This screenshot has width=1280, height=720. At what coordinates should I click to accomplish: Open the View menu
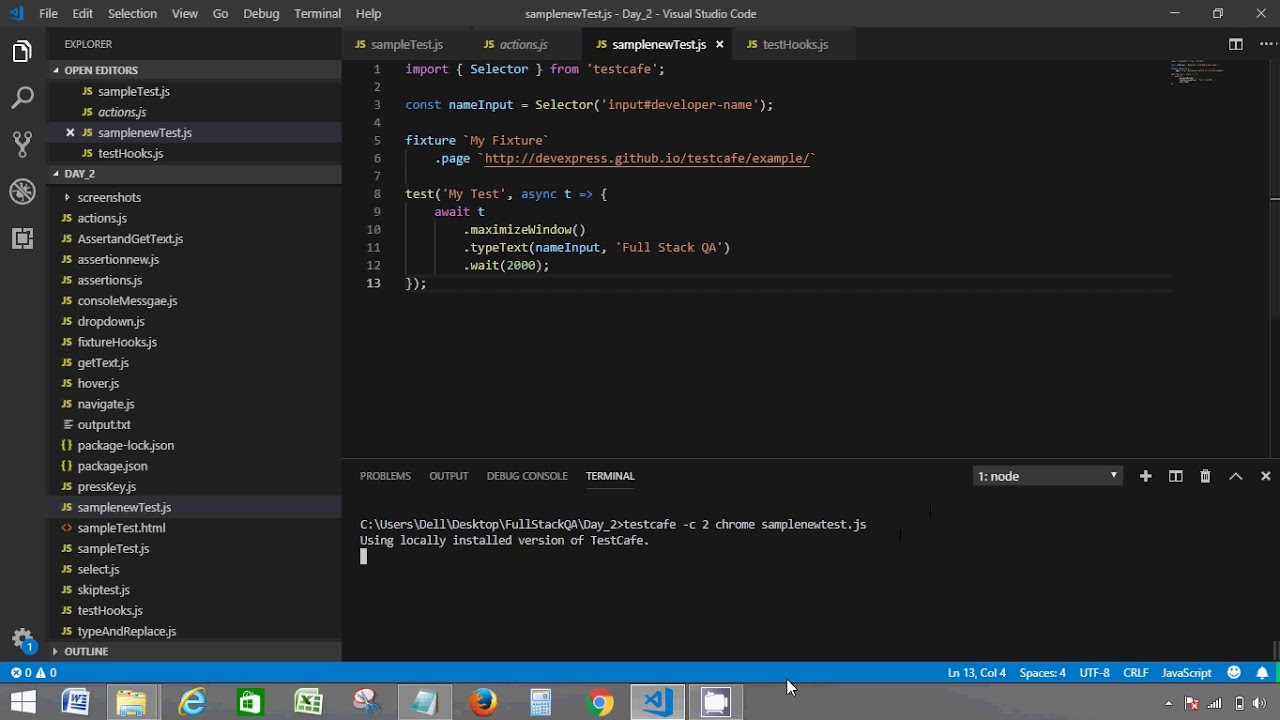point(185,13)
